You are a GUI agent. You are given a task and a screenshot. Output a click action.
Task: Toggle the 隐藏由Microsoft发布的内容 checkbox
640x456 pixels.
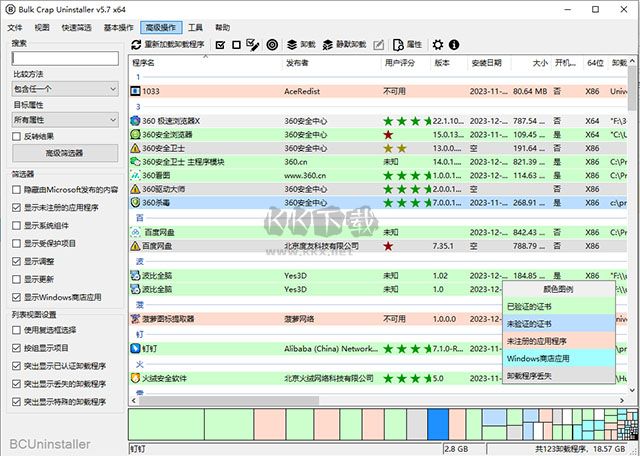click(x=17, y=189)
